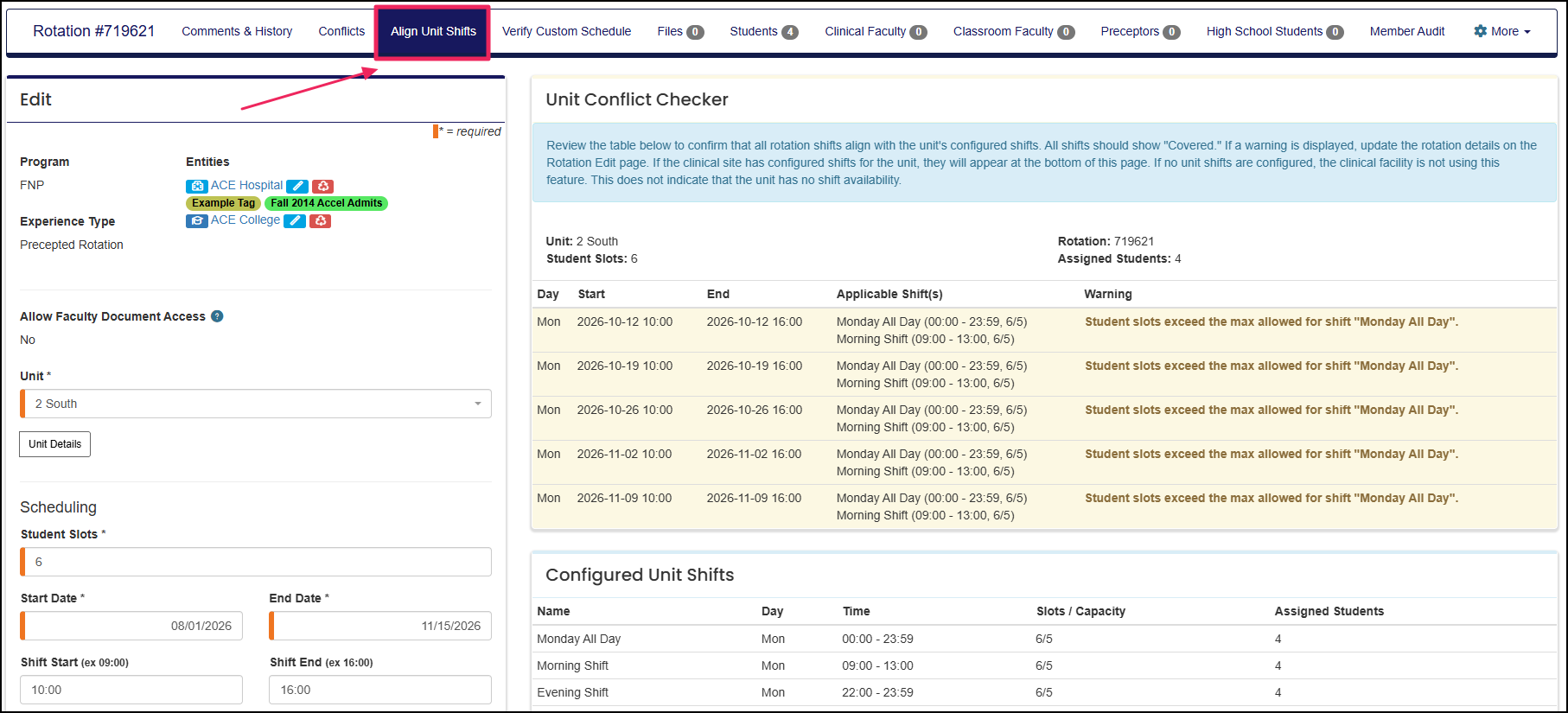This screenshot has height=713, width=1568.
Task: Click the Morning Shift name in Configured Unit Shifts
Action: pos(572,665)
